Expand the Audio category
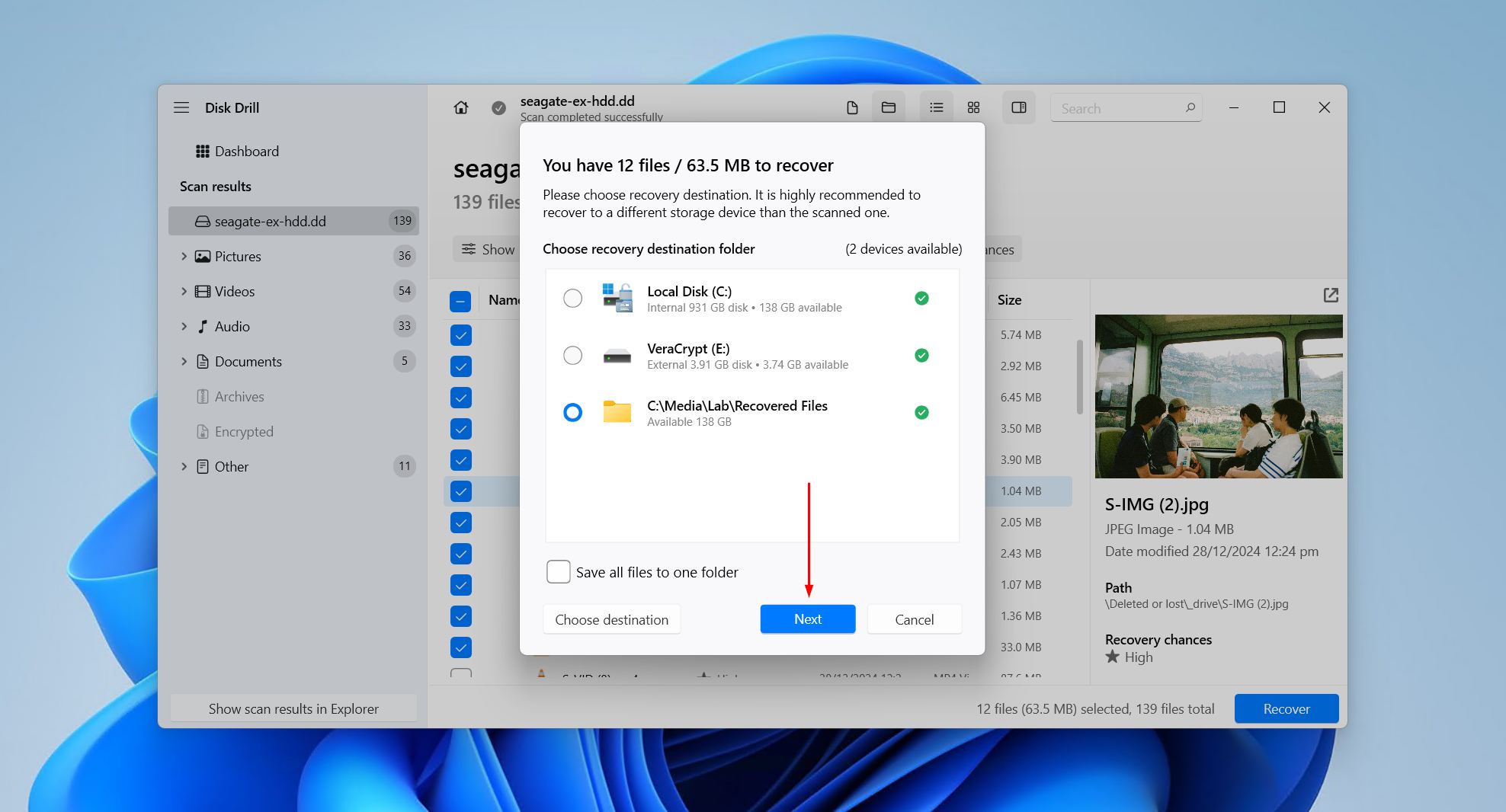Image resolution: width=1506 pixels, height=812 pixels. (x=184, y=327)
